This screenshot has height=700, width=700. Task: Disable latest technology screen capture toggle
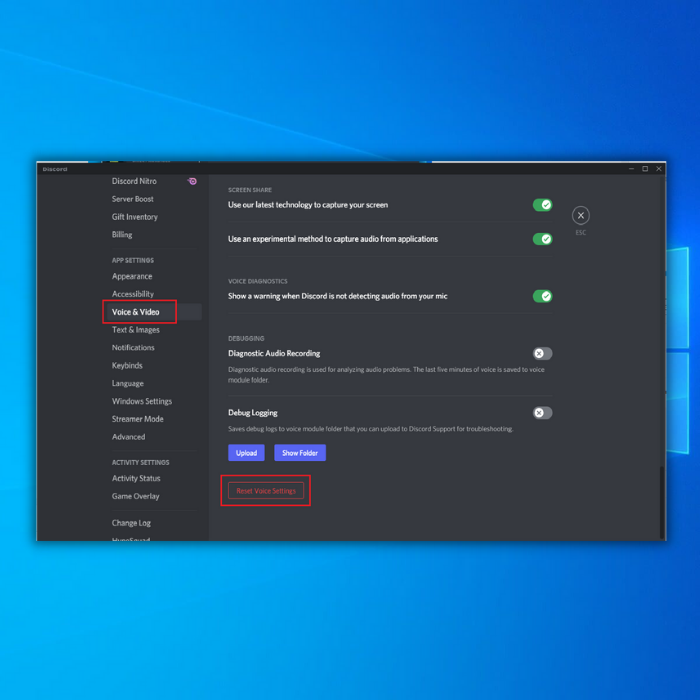(542, 205)
